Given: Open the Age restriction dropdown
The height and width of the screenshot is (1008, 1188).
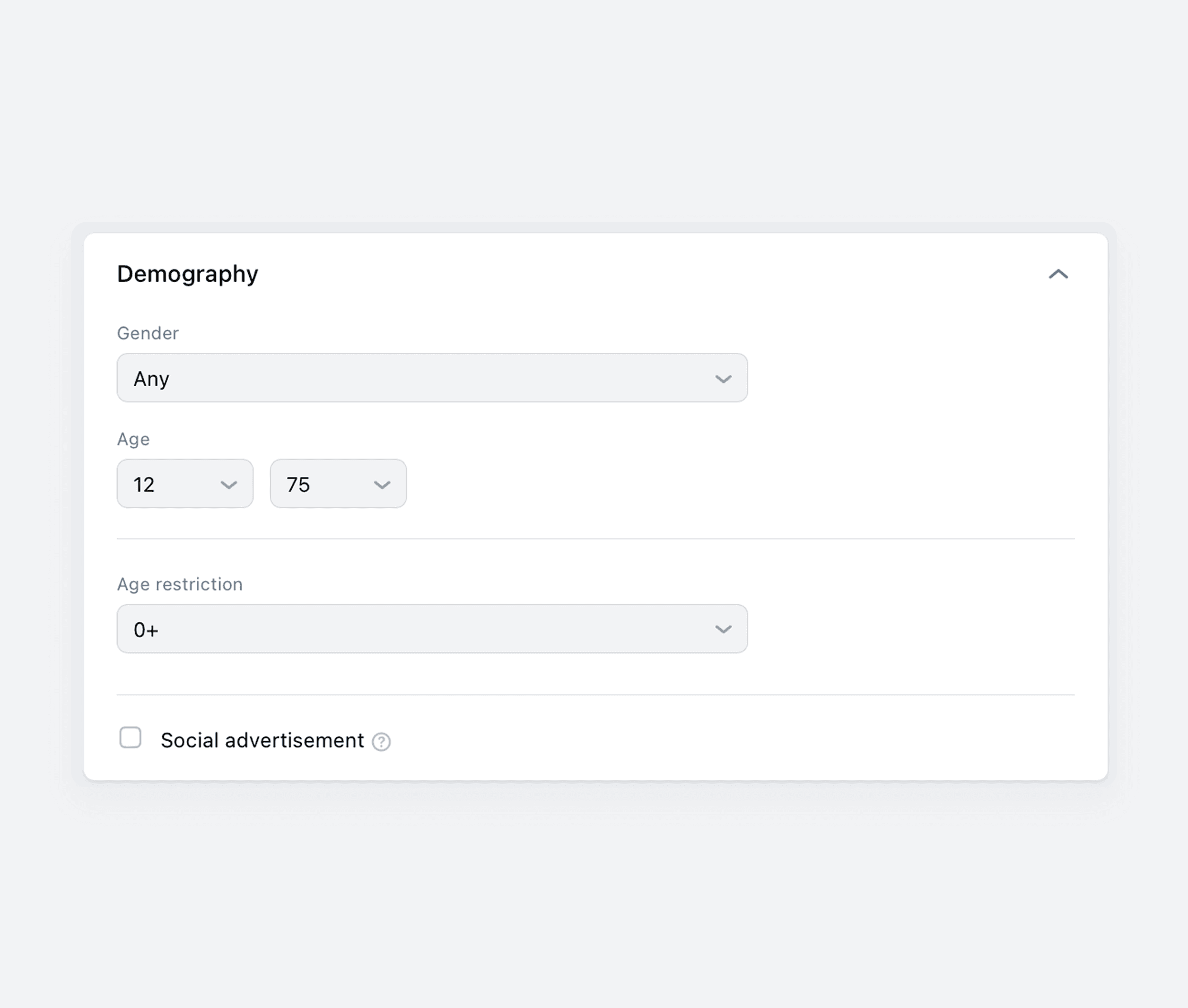Looking at the screenshot, I should [432, 629].
